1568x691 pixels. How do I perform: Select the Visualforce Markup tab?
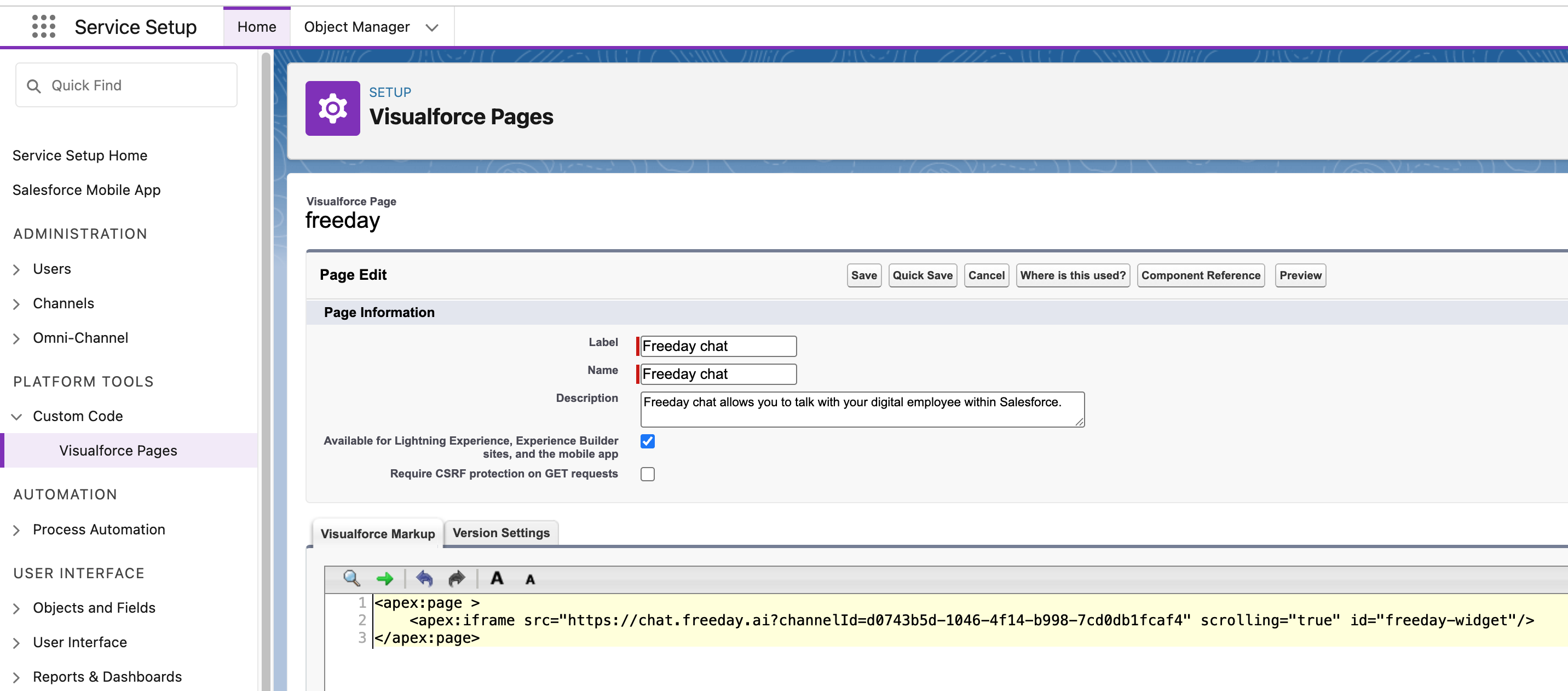click(x=377, y=534)
